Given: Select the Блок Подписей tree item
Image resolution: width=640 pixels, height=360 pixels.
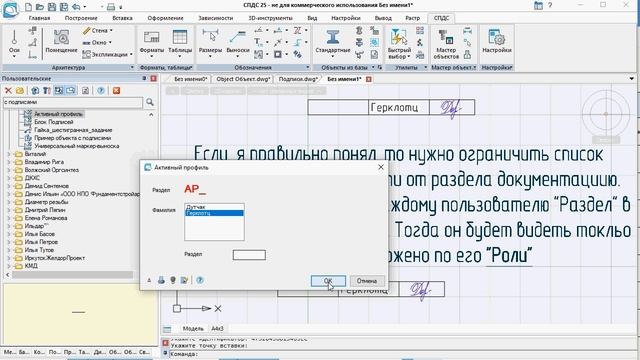Looking at the screenshot, I should pyautogui.click(x=53, y=122).
